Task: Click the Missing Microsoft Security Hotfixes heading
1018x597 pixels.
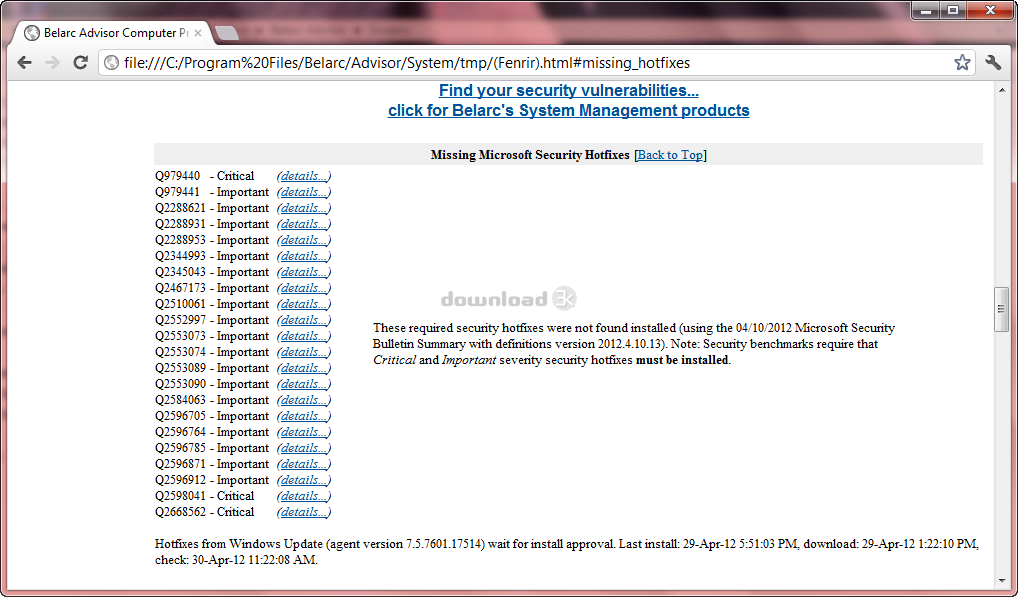Action: tap(530, 154)
